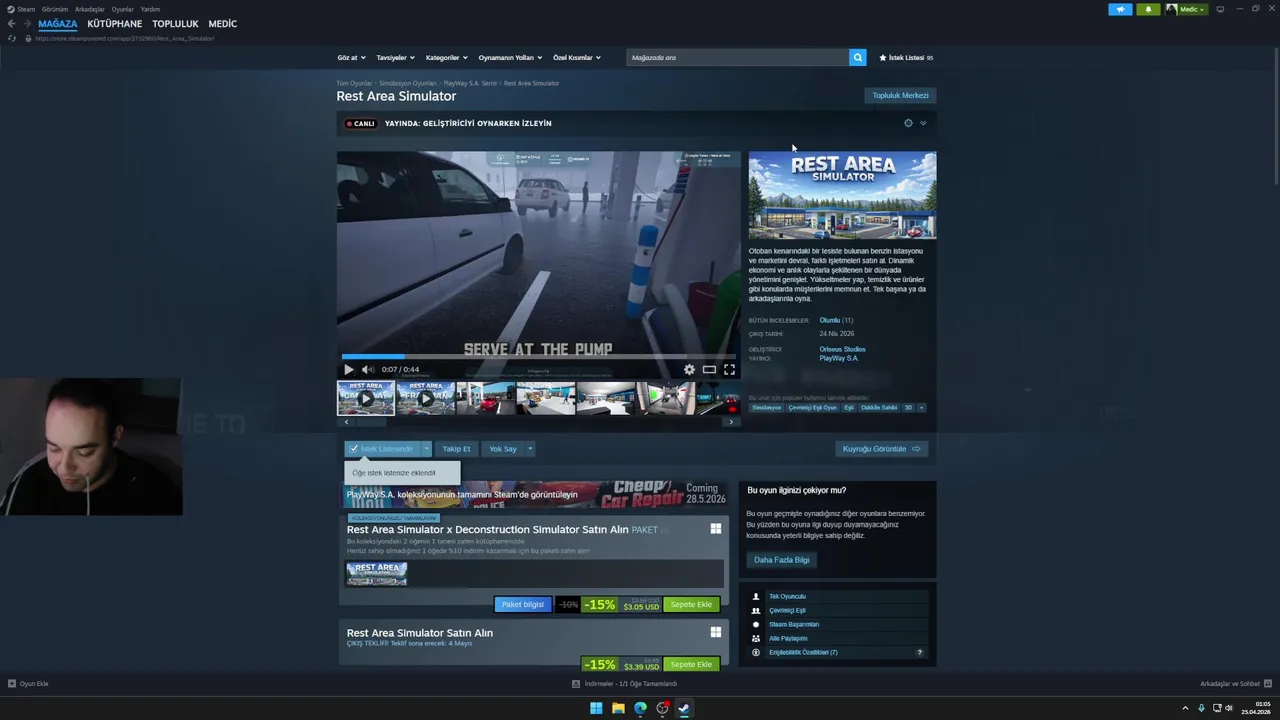Click the Kuyruğu Görüntüle button
The height and width of the screenshot is (720, 1280).
pyautogui.click(x=881, y=449)
